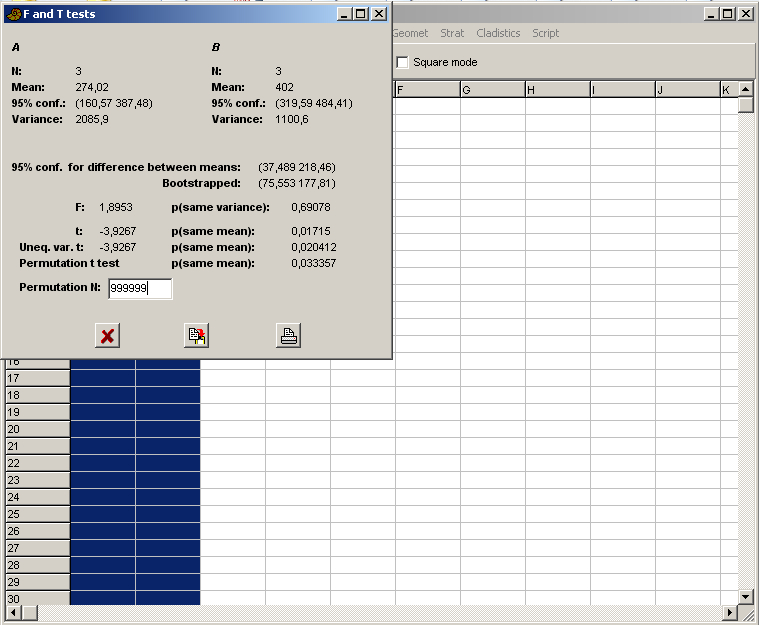Click into the Permutation N input field
This screenshot has height=625, width=759.
[x=140, y=289]
